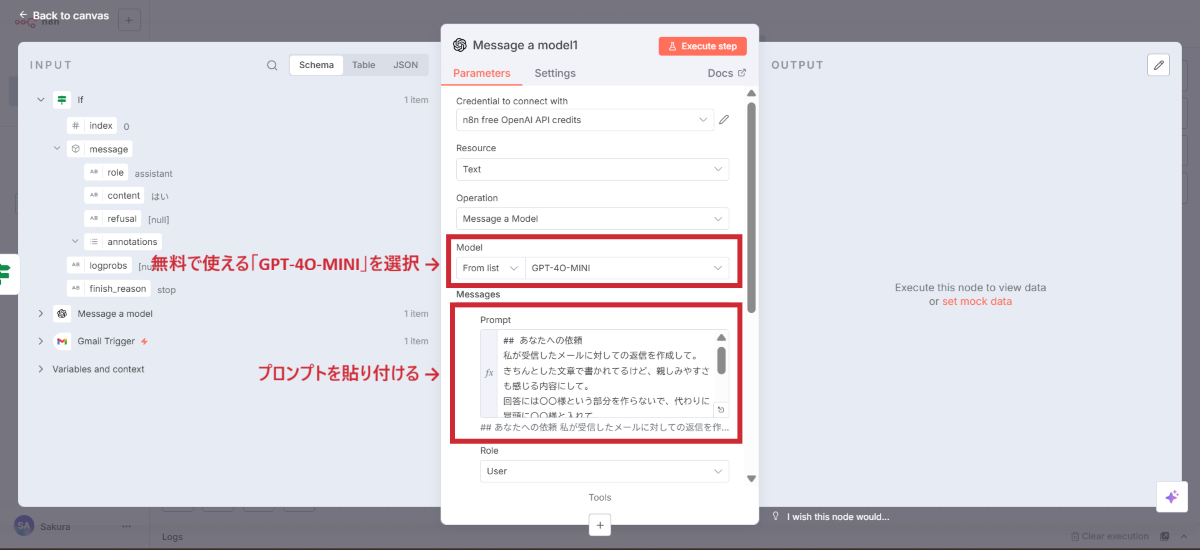The image size is (1200, 550).
Task: Open the Docs external link
Action: coord(726,73)
